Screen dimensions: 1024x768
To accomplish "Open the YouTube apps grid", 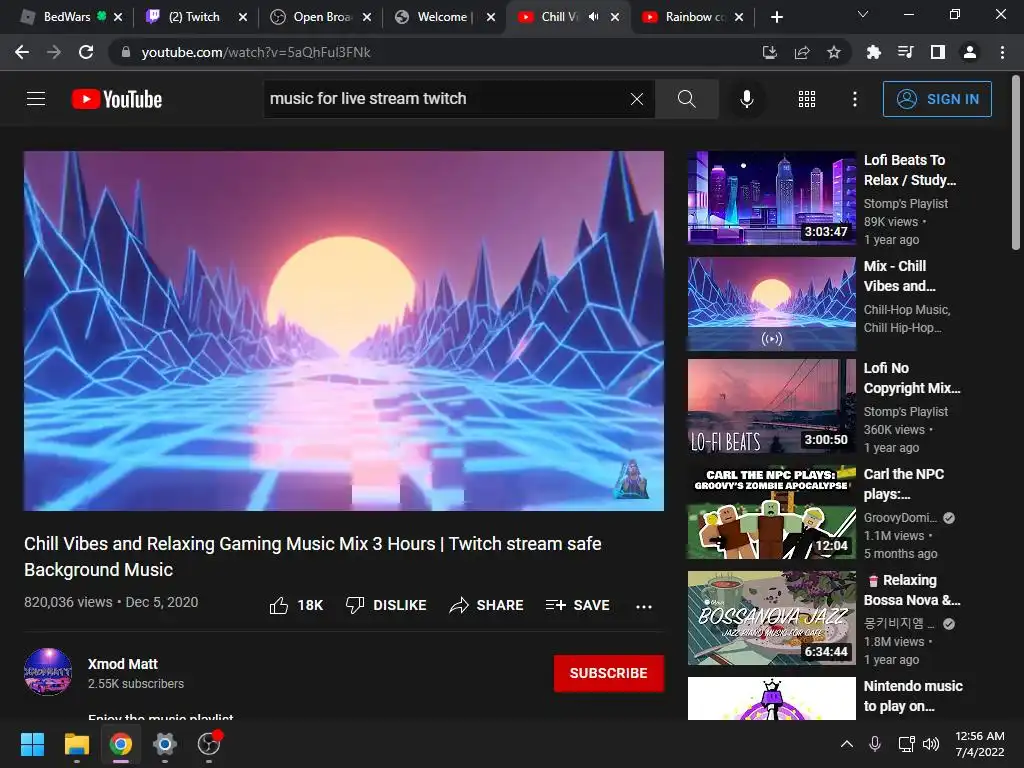I will 807,99.
